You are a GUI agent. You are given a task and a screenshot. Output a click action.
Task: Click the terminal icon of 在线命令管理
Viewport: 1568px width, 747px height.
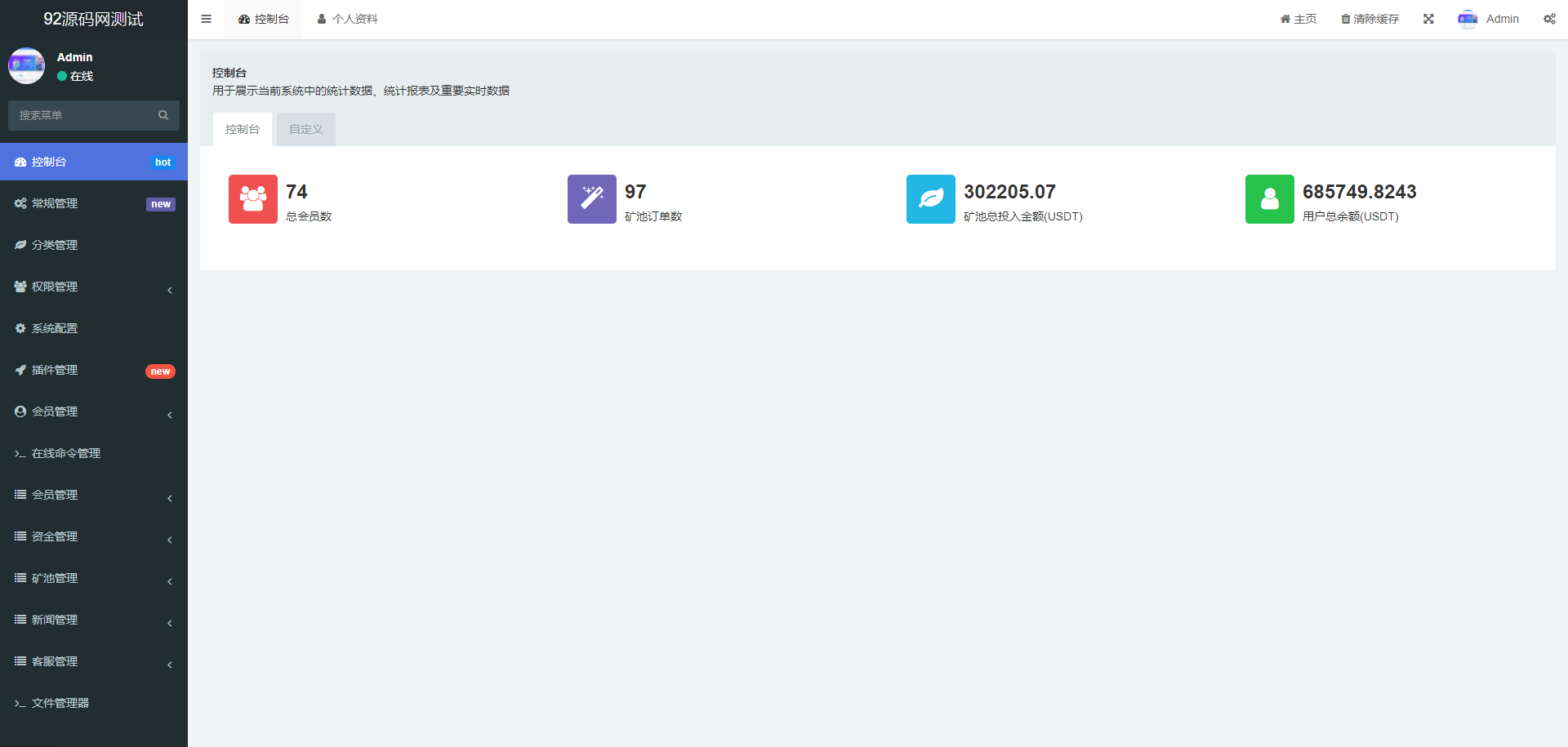coord(20,453)
